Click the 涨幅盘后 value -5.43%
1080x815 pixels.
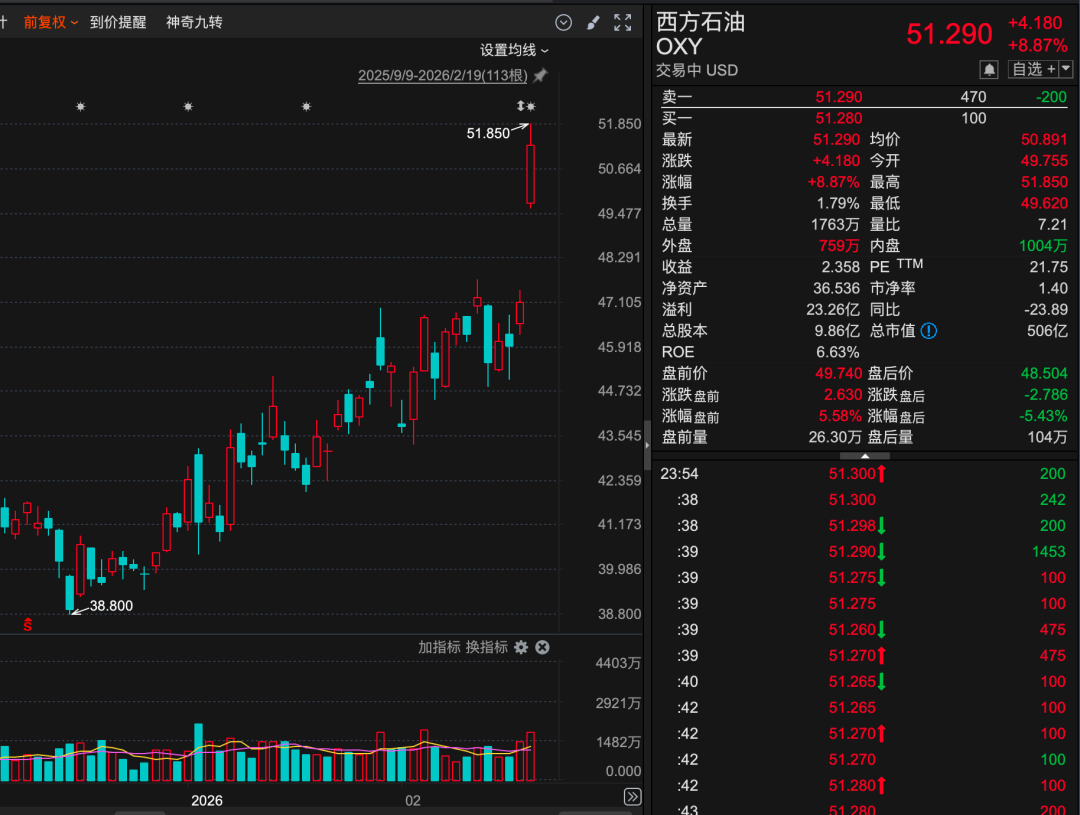[x=1043, y=417]
